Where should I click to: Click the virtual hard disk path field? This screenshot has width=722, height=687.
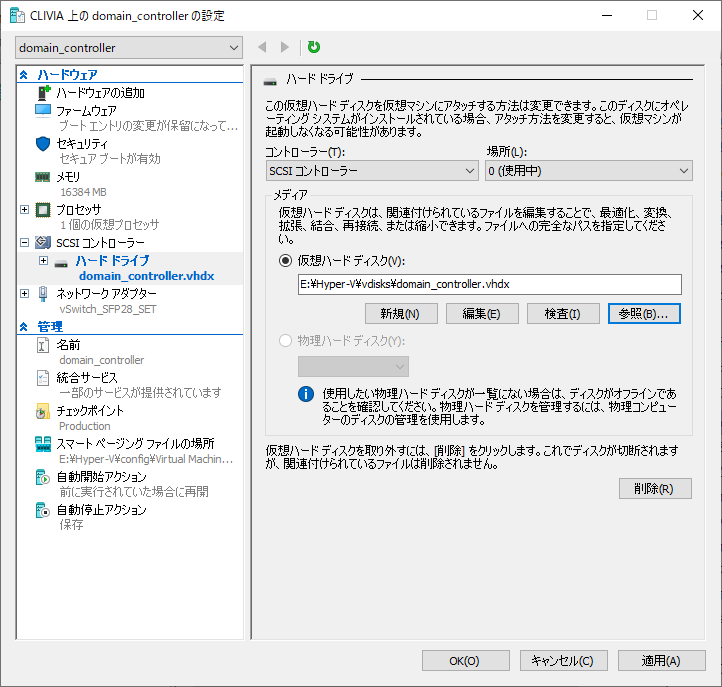[x=489, y=285]
